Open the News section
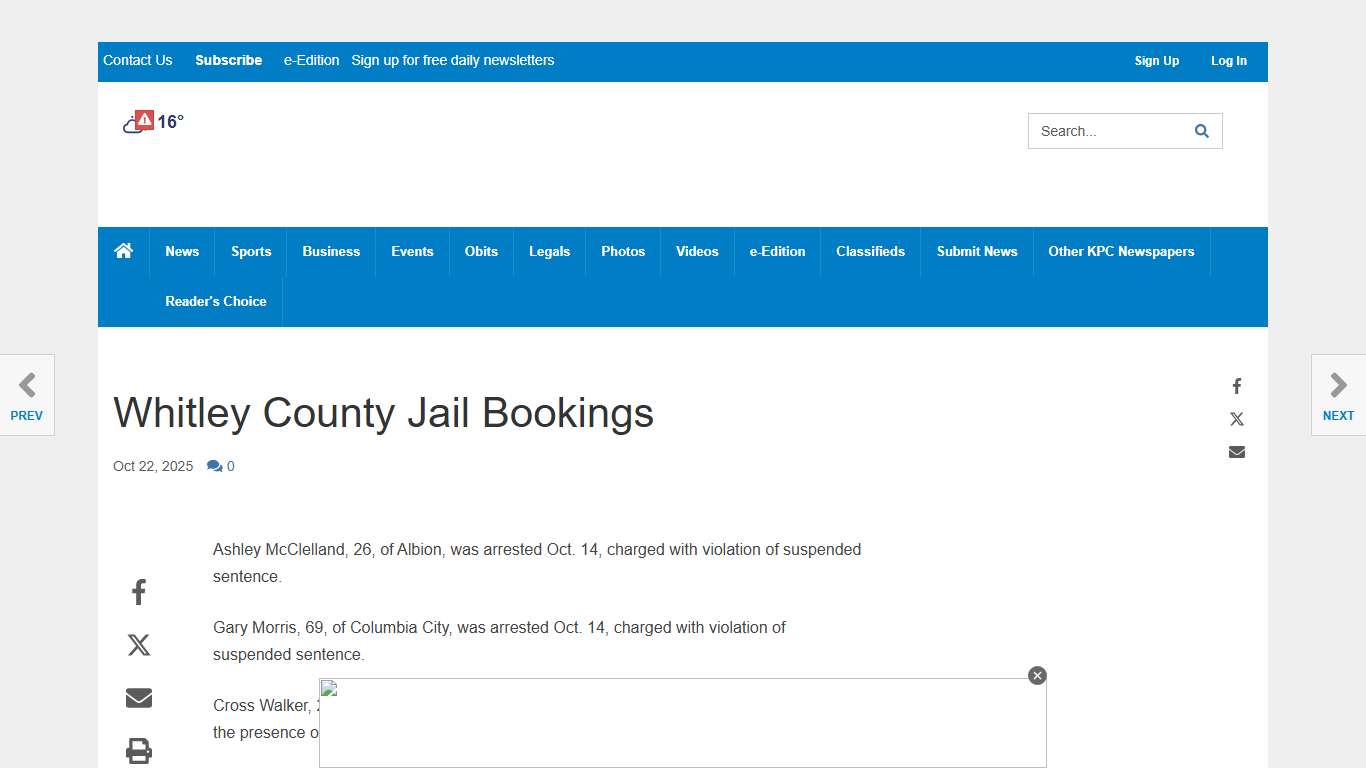The width and height of the screenshot is (1366, 768). [x=182, y=251]
